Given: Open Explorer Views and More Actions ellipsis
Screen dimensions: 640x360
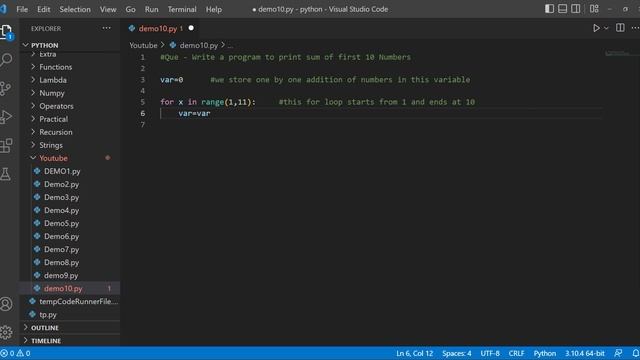Looking at the screenshot, I should click(x=107, y=28).
